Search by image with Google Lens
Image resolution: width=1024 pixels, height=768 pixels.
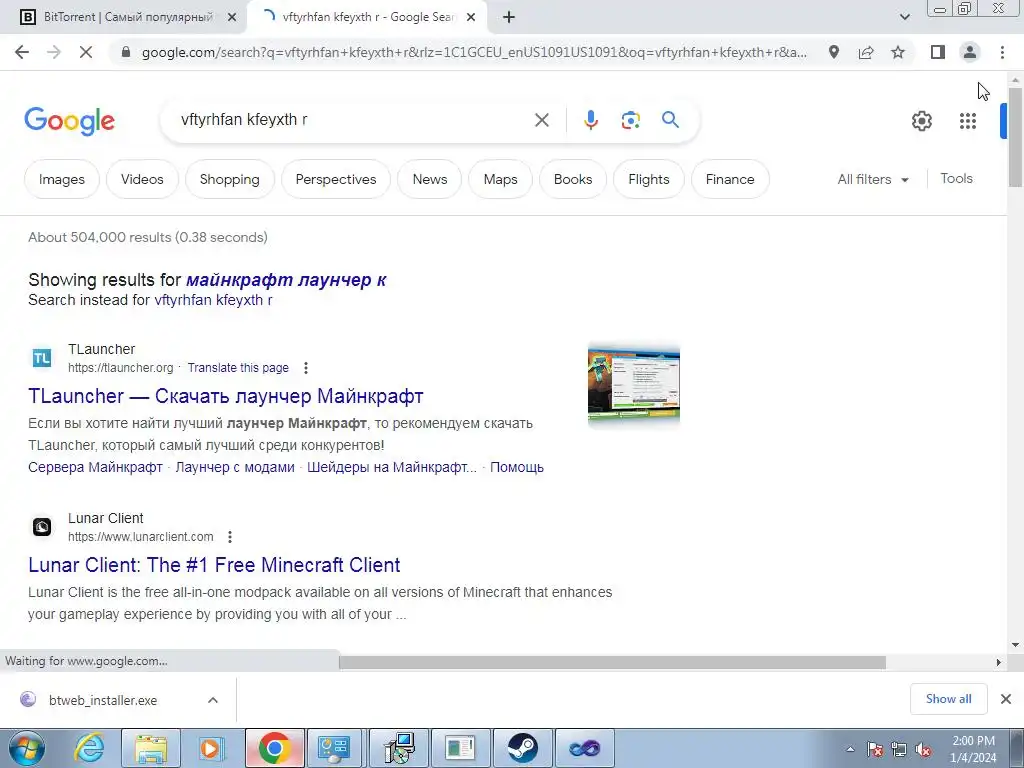(x=630, y=120)
